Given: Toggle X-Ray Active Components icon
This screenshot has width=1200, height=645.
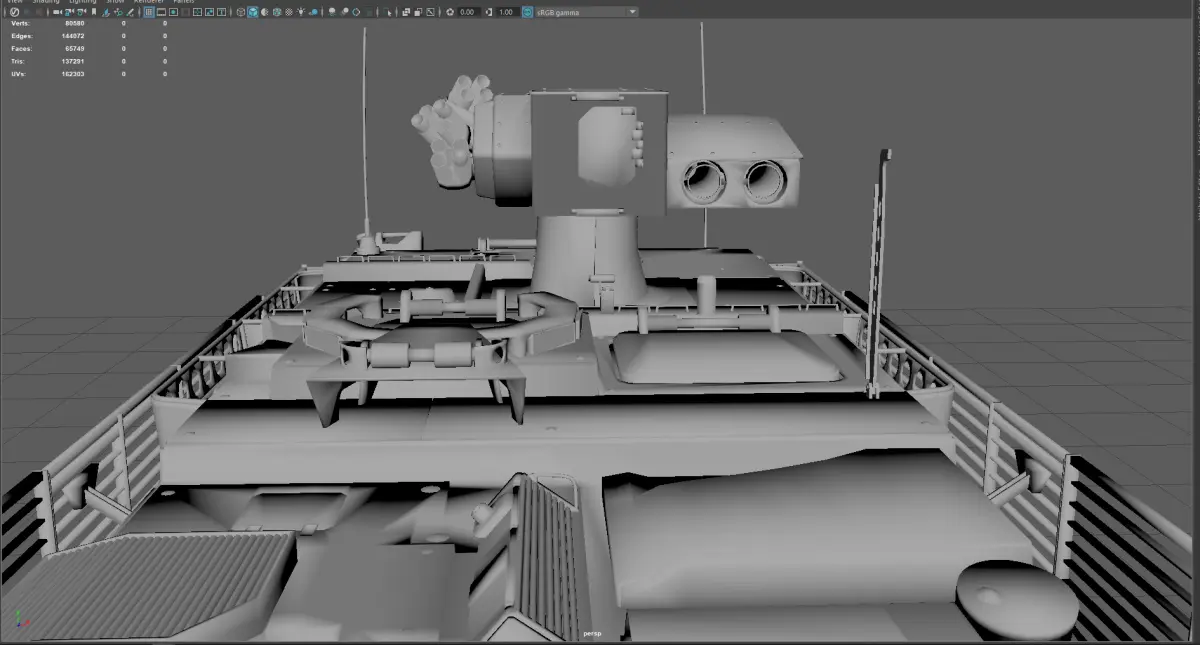Looking at the screenshot, I should [418, 12].
